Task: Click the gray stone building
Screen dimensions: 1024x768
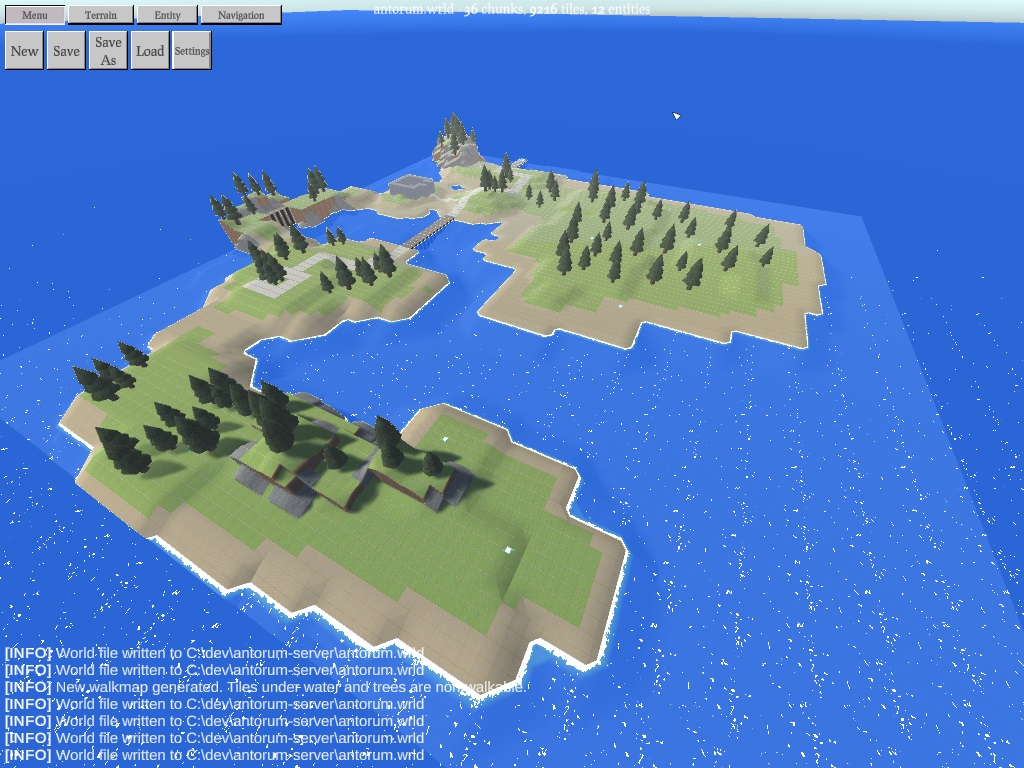Action: coord(410,186)
